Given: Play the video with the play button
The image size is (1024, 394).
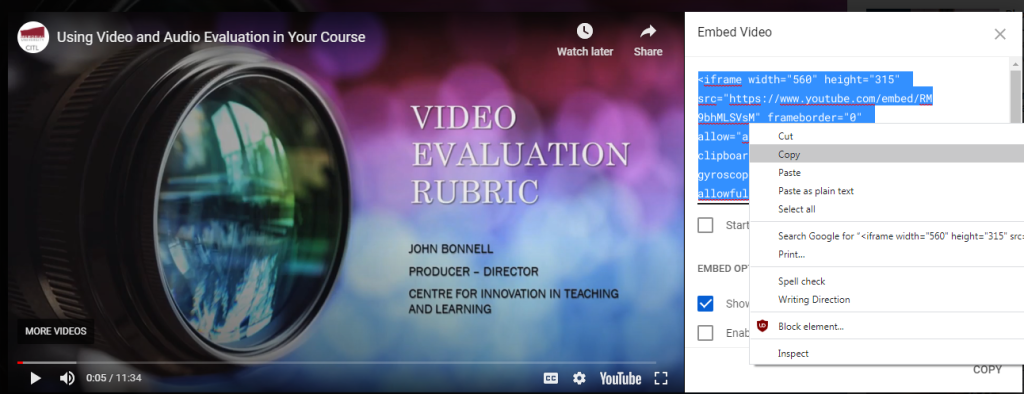Looking at the screenshot, I should click(36, 378).
